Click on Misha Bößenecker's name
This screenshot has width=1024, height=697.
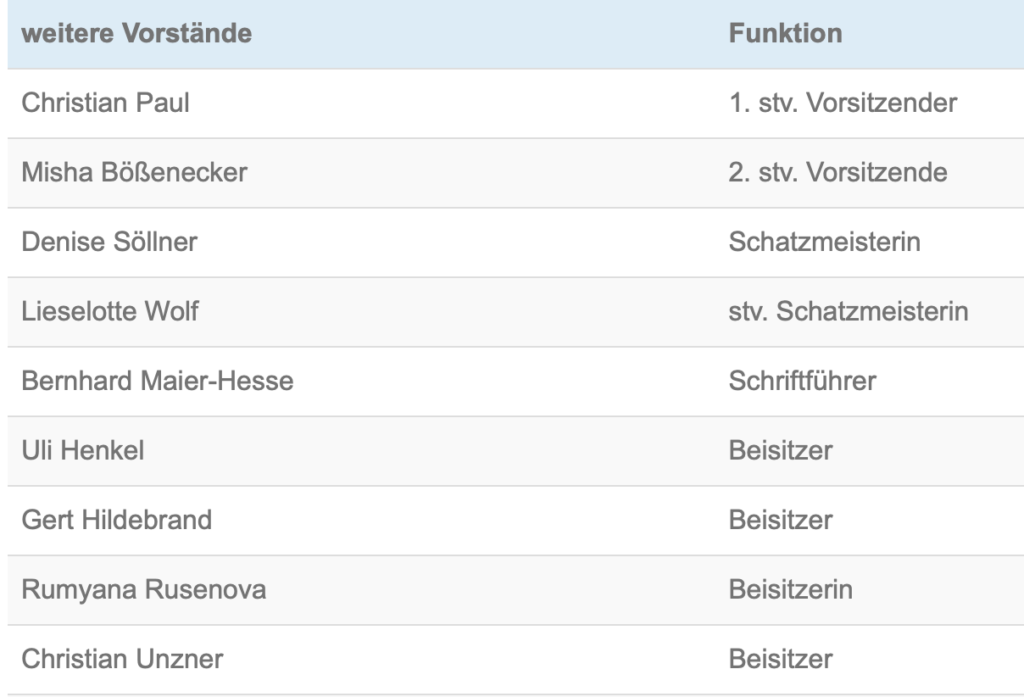tap(134, 173)
